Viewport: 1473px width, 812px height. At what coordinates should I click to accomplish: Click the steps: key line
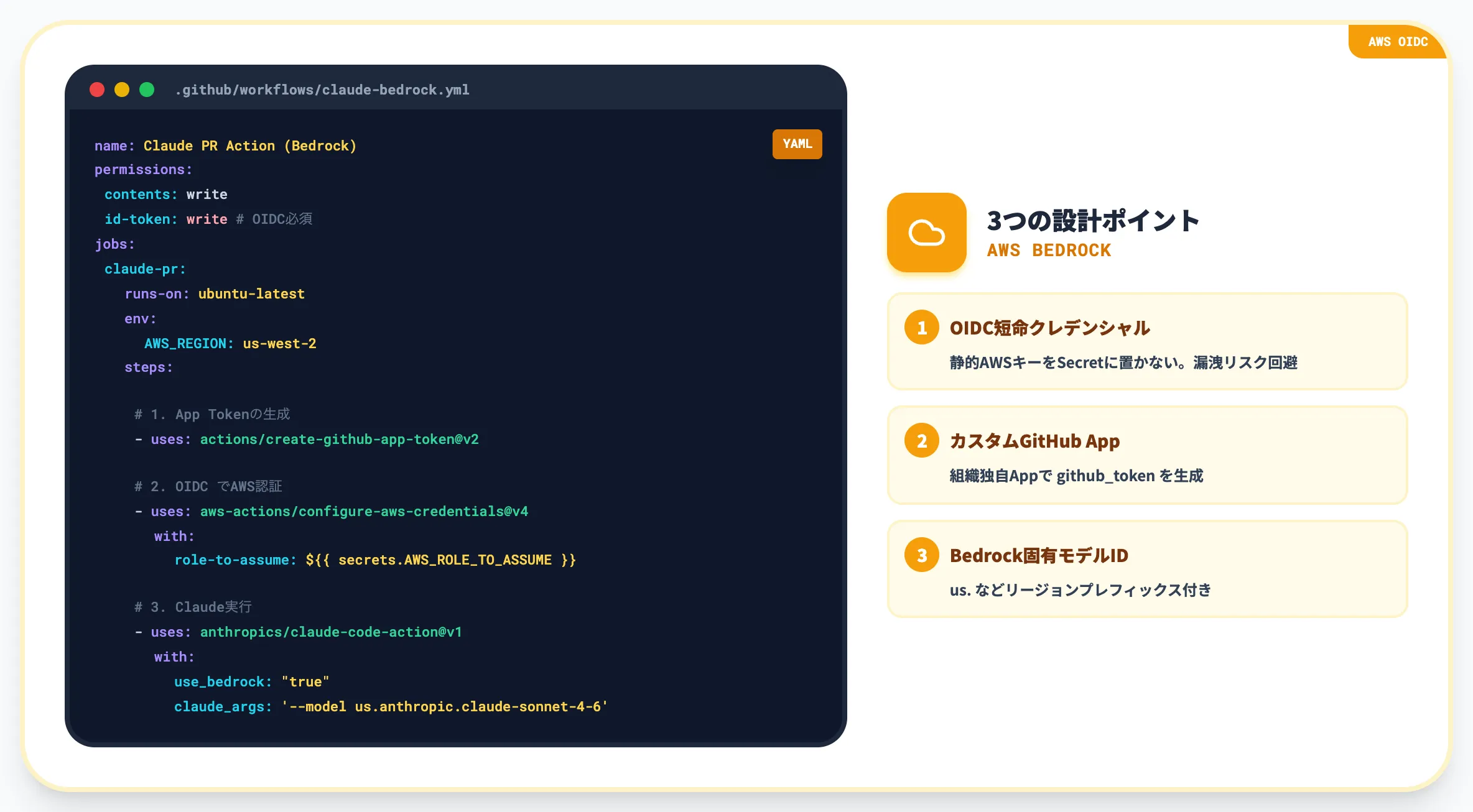[x=149, y=367]
